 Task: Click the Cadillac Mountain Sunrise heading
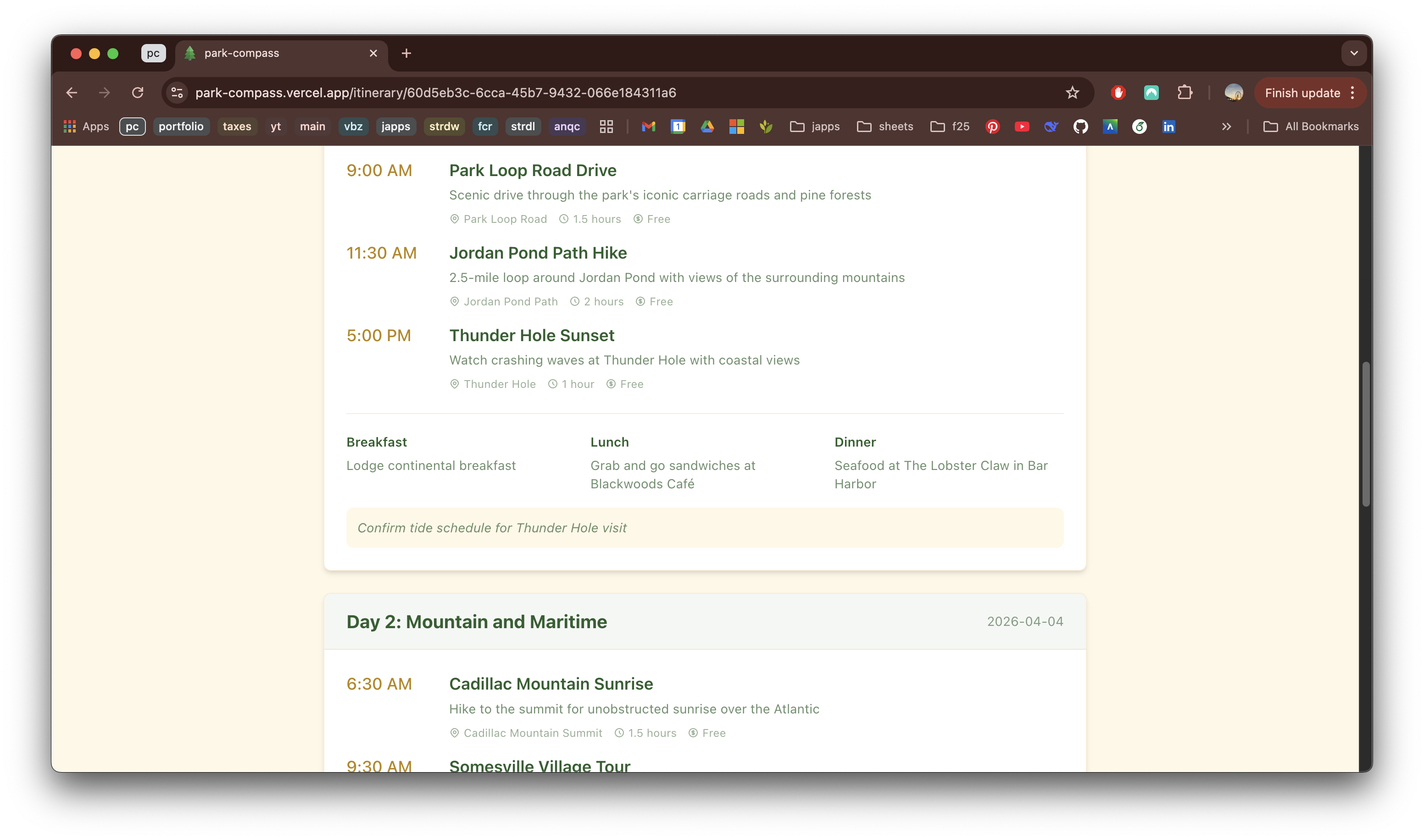pos(551,684)
